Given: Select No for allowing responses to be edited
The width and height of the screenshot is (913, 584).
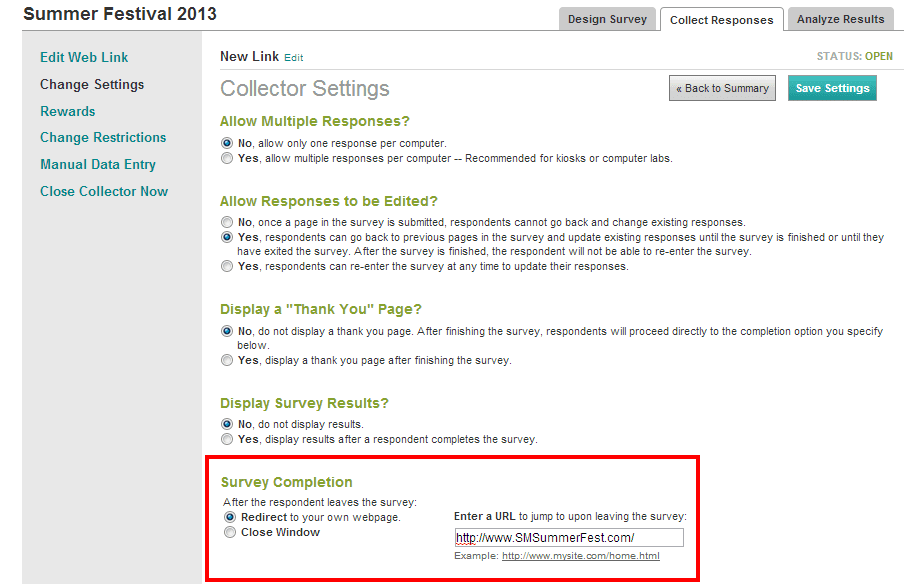Looking at the screenshot, I should (x=228, y=222).
